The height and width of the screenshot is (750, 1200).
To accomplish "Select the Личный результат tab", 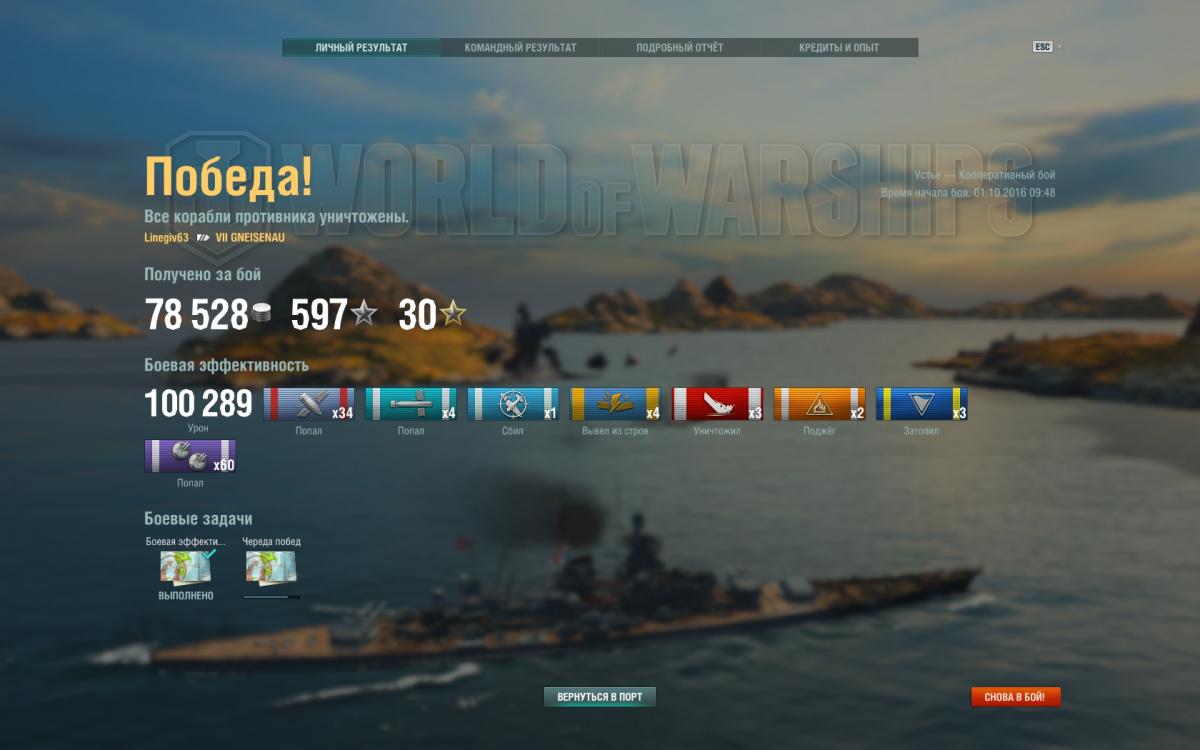I will point(361,47).
